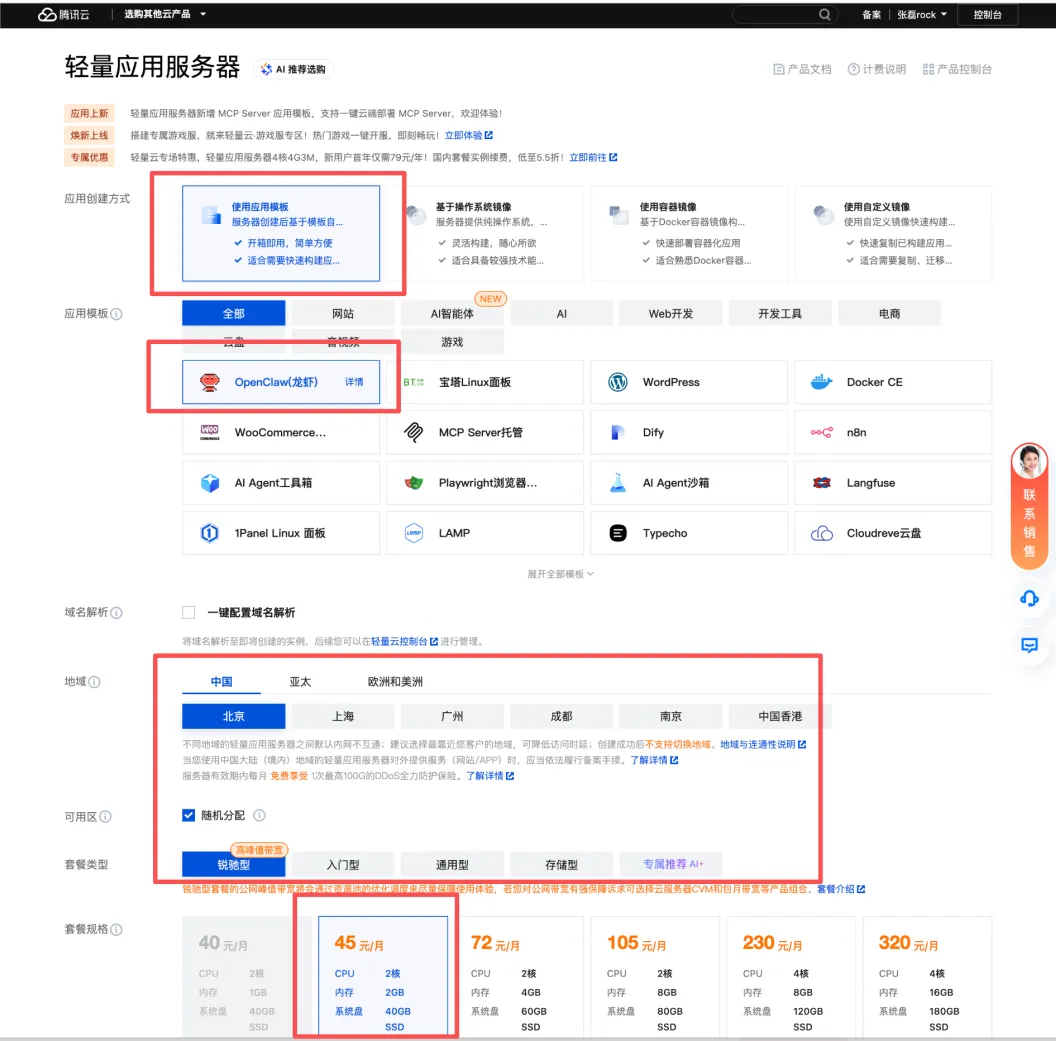Click the AI 推荐选购 button
Screen dimensions: 1056x1041
pos(294,69)
